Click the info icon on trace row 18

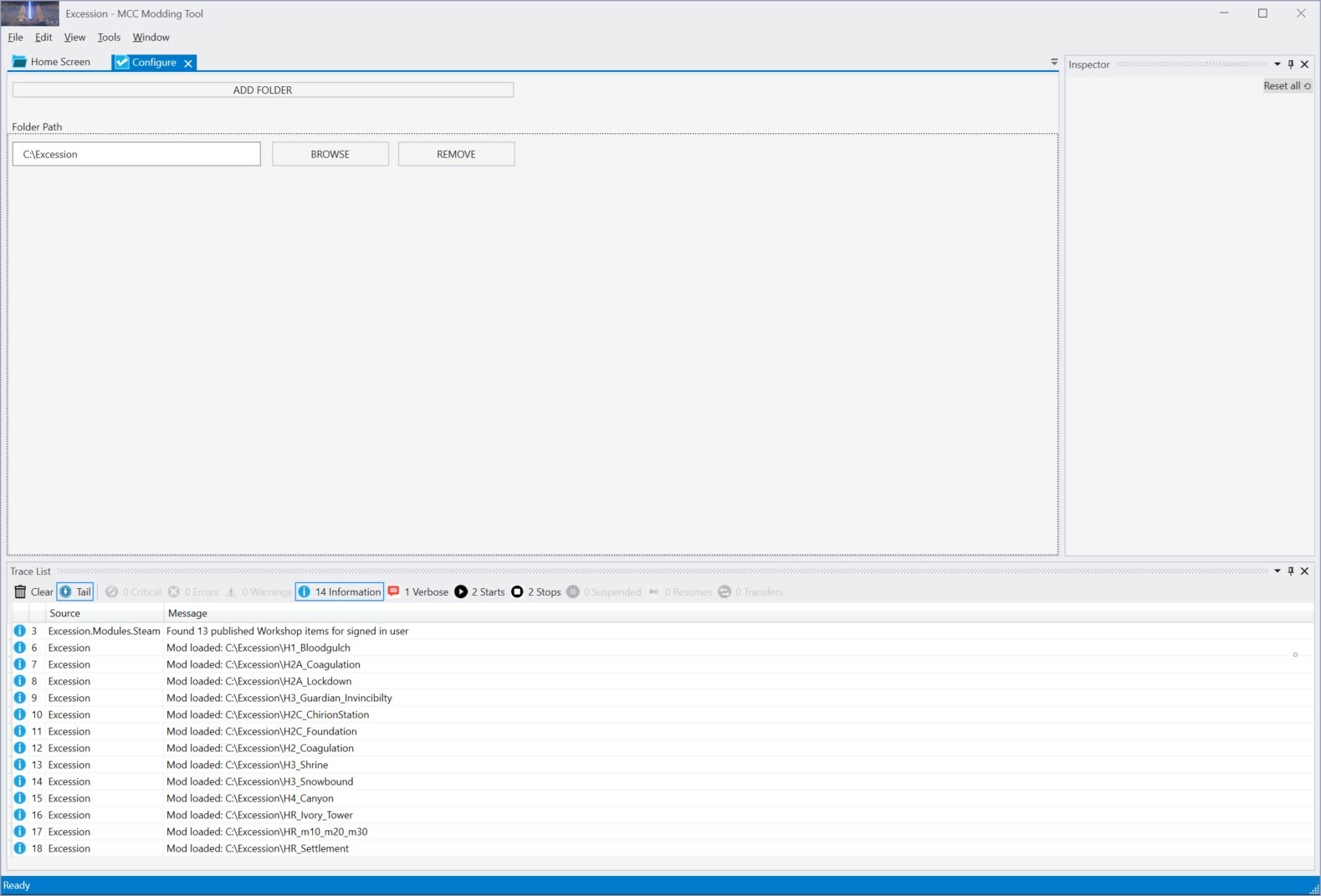[19, 848]
